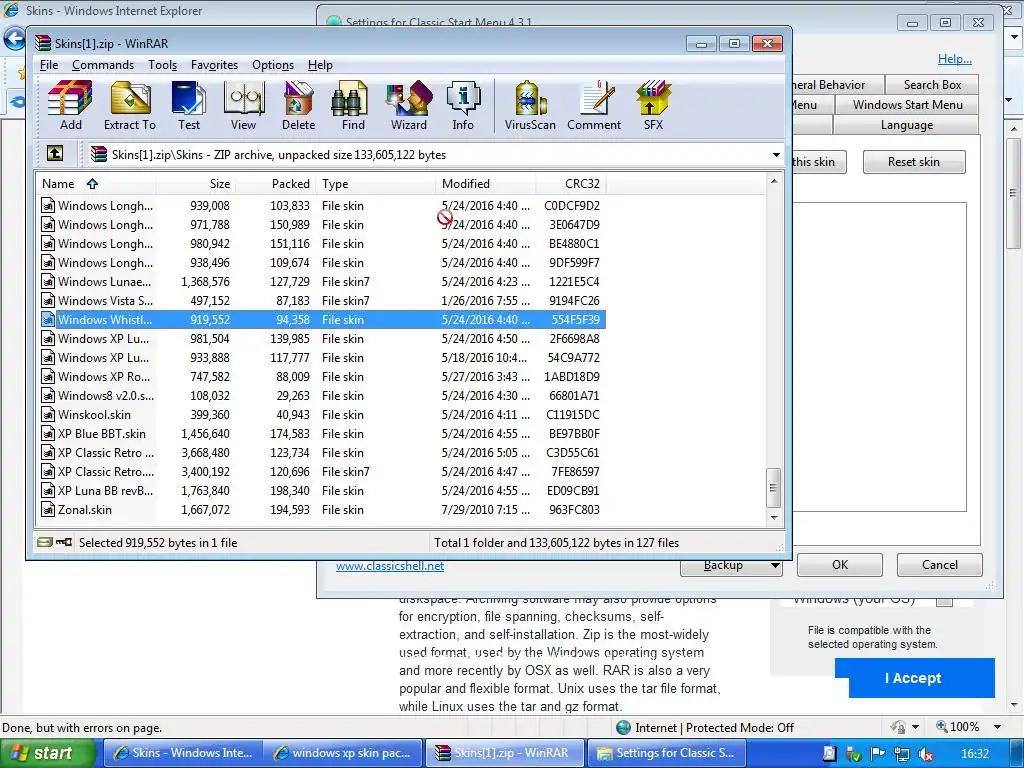Open the WinRAR File menu
This screenshot has width=1024, height=768.
(x=49, y=65)
